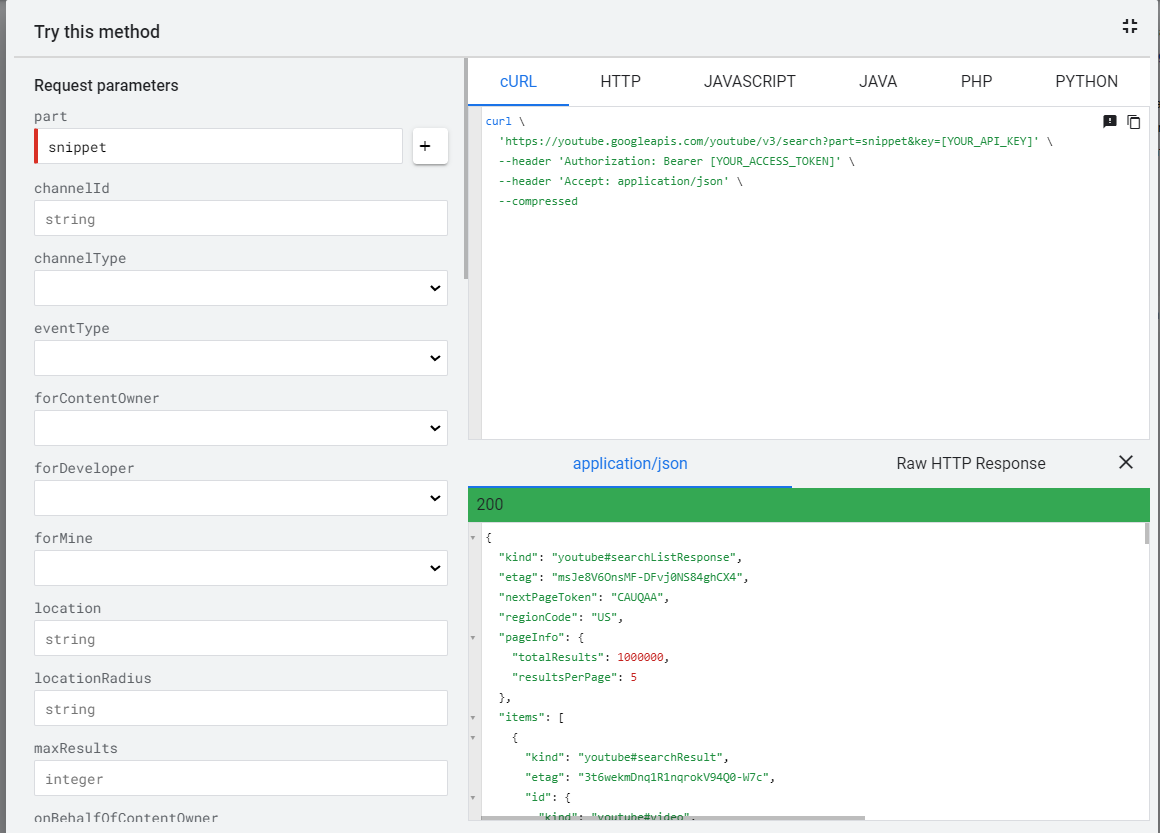
Task: Click the maxResults integer input
Action: [240, 778]
